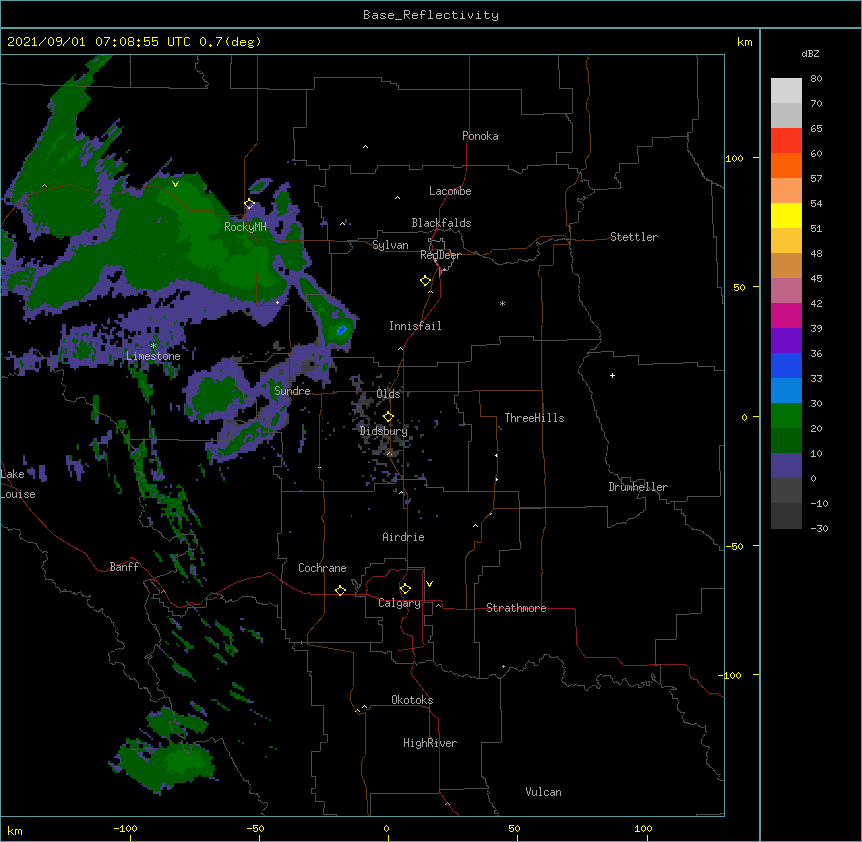
Task: Click the HighRiver label
Action: click(x=430, y=743)
